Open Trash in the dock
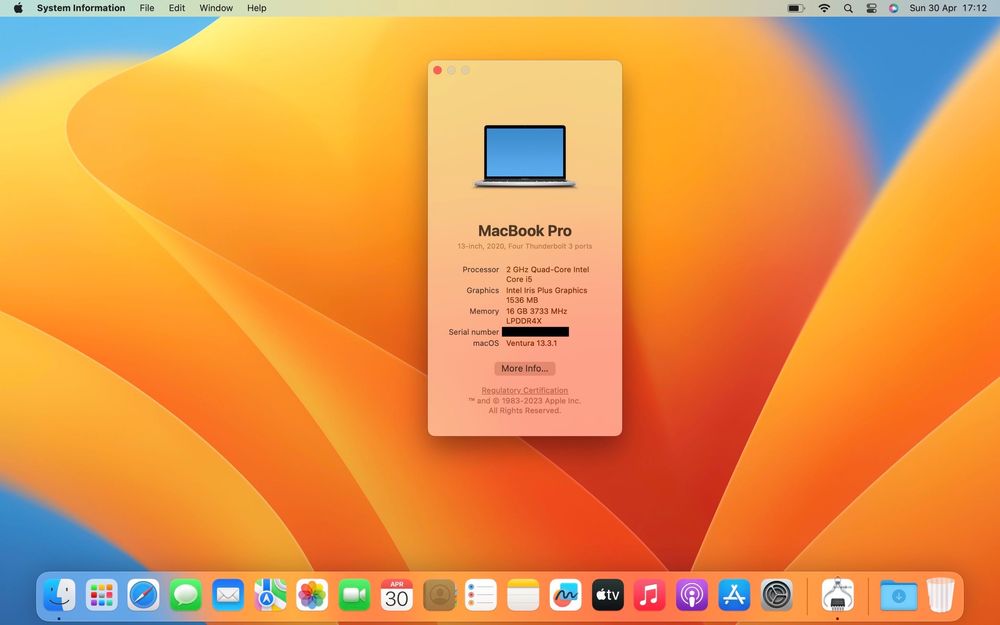Image resolution: width=1000 pixels, height=625 pixels. (x=940, y=595)
